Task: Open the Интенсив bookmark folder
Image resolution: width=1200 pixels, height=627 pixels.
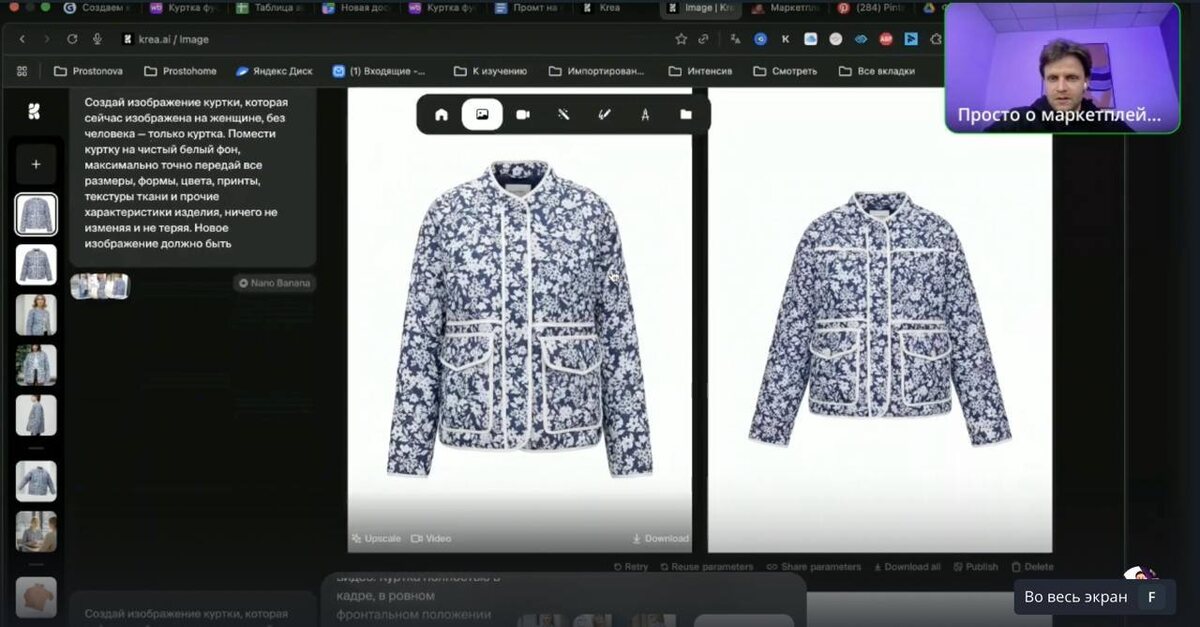Action: click(x=700, y=71)
